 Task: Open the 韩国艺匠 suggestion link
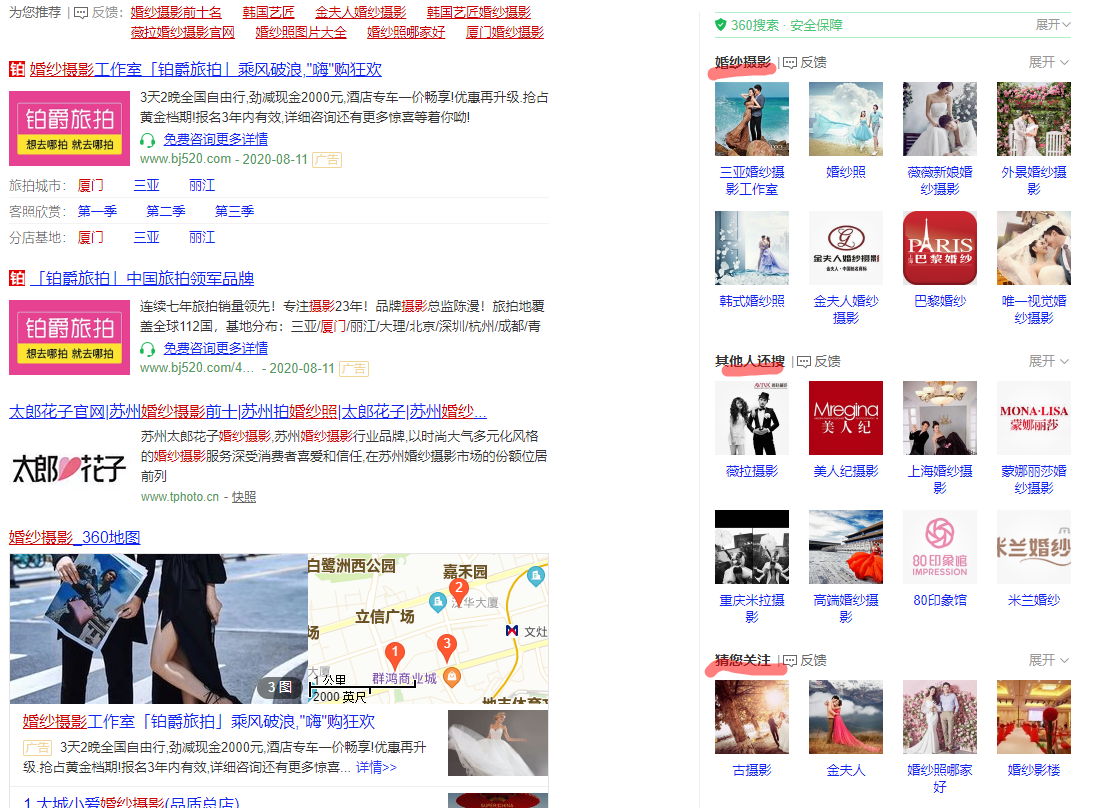(268, 13)
